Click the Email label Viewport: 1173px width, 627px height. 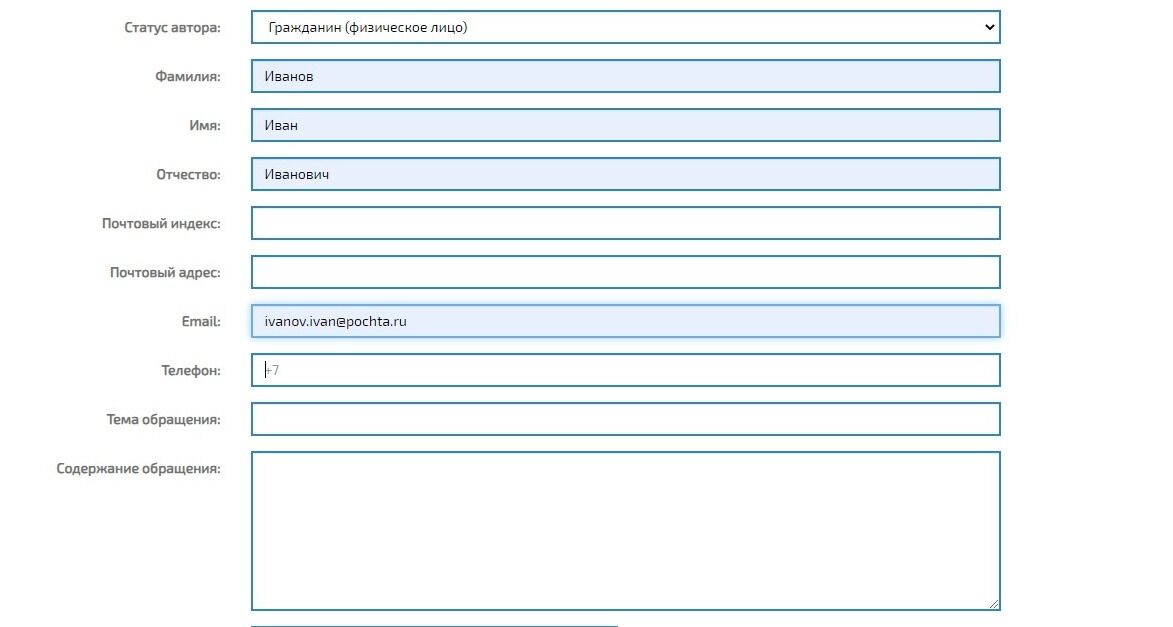point(201,322)
